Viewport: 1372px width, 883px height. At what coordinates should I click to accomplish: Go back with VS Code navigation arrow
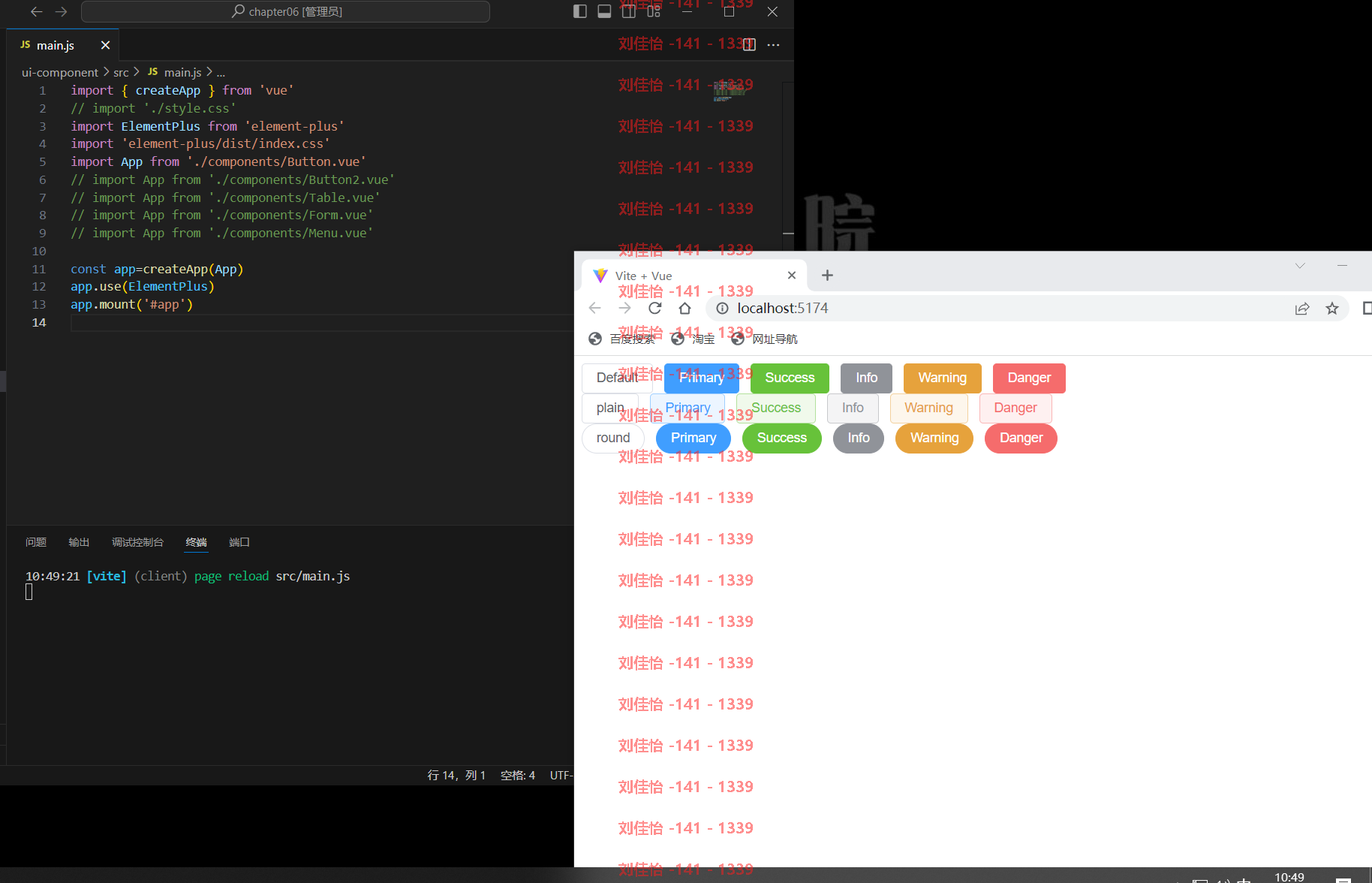click(36, 11)
